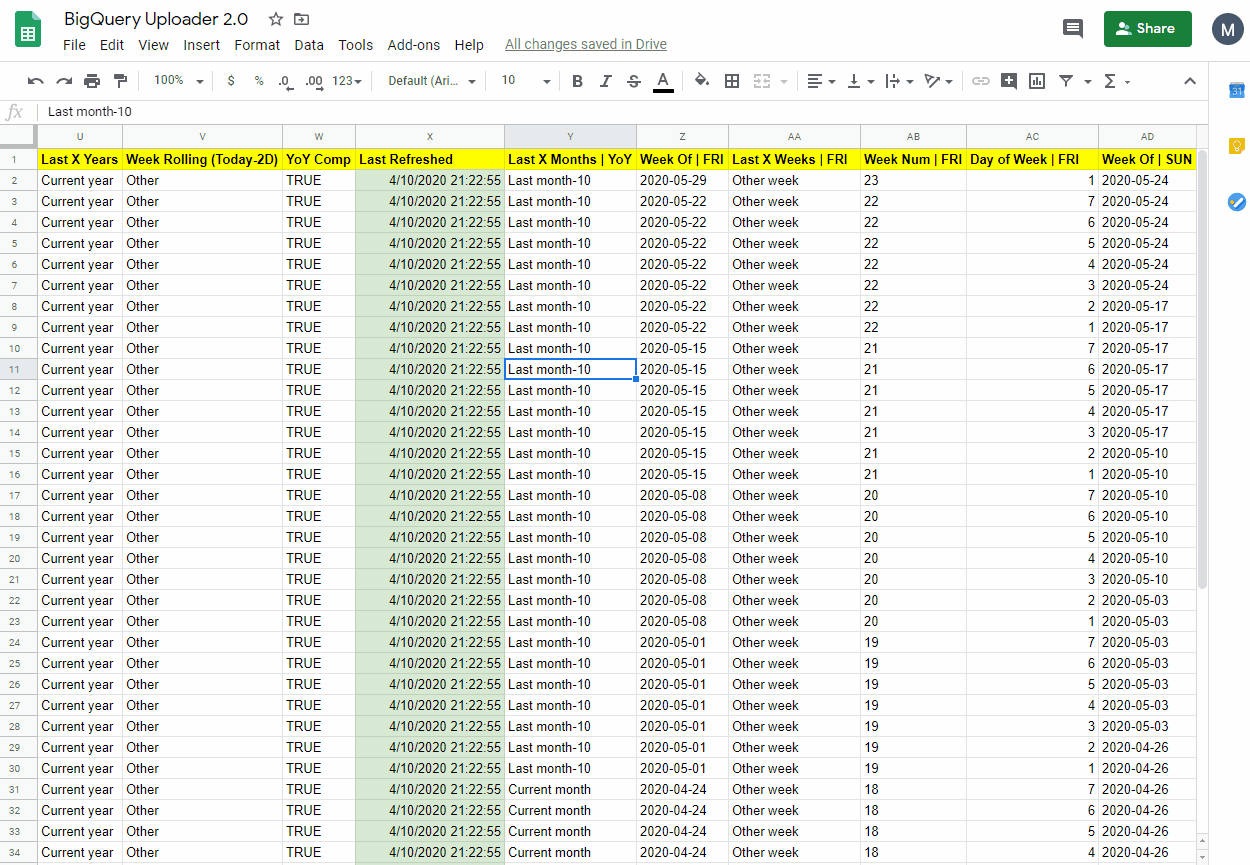Click Current month cell in row 31
This screenshot has width=1250, height=865.
tap(570, 789)
